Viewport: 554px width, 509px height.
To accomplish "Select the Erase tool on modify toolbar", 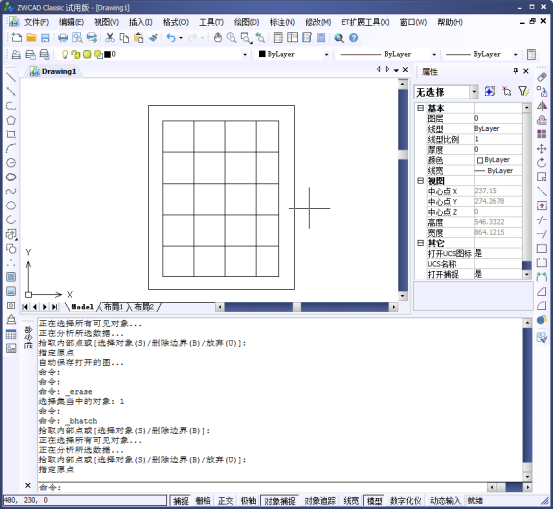I will click(542, 77).
